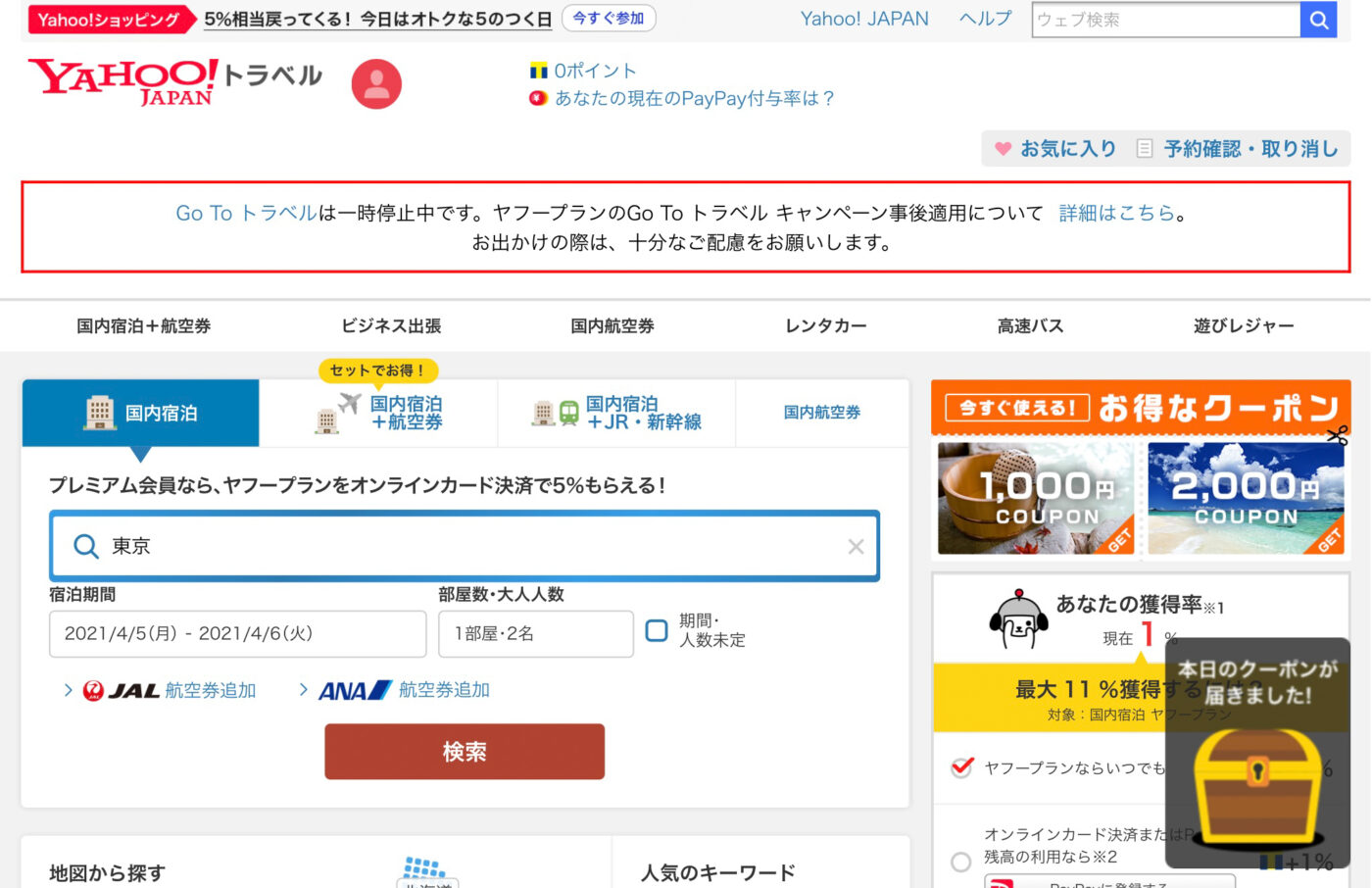Open ビジネス出張 in the navigation bar

(x=391, y=326)
